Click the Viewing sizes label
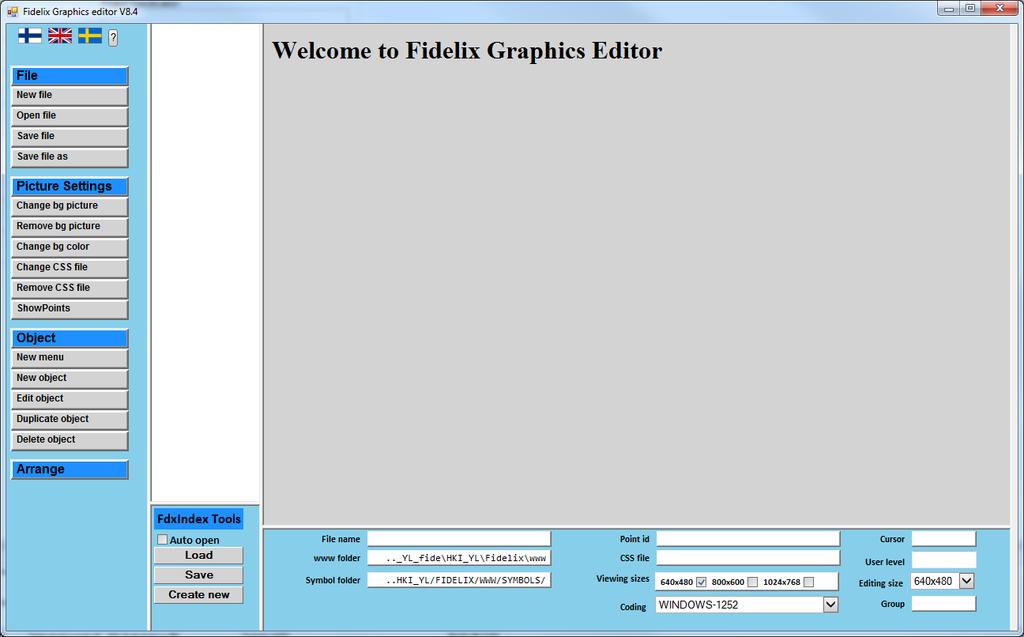Viewport: 1024px width, 637px height. 622,579
